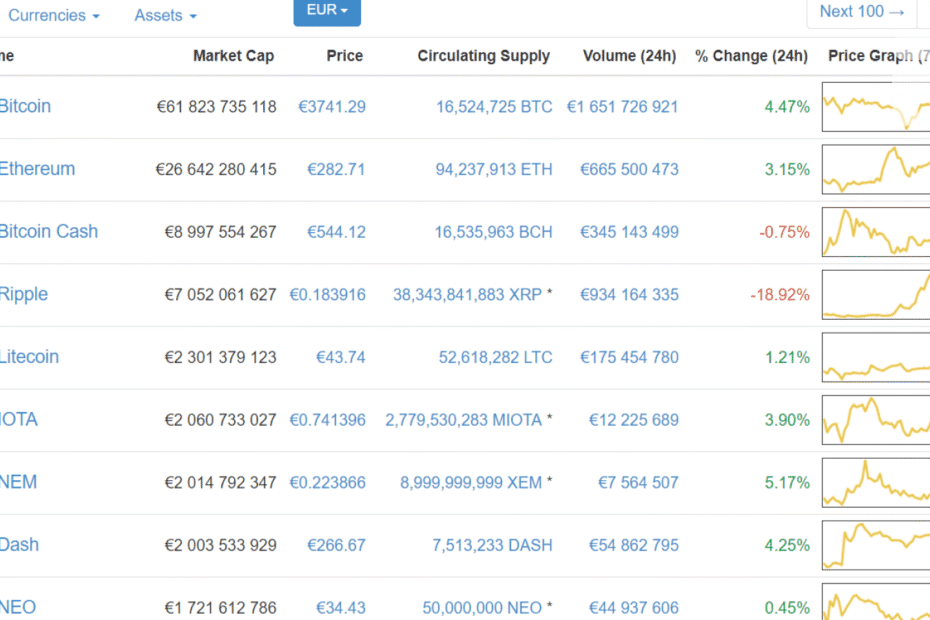Click Ripple volume €934 164 335

pos(629,295)
